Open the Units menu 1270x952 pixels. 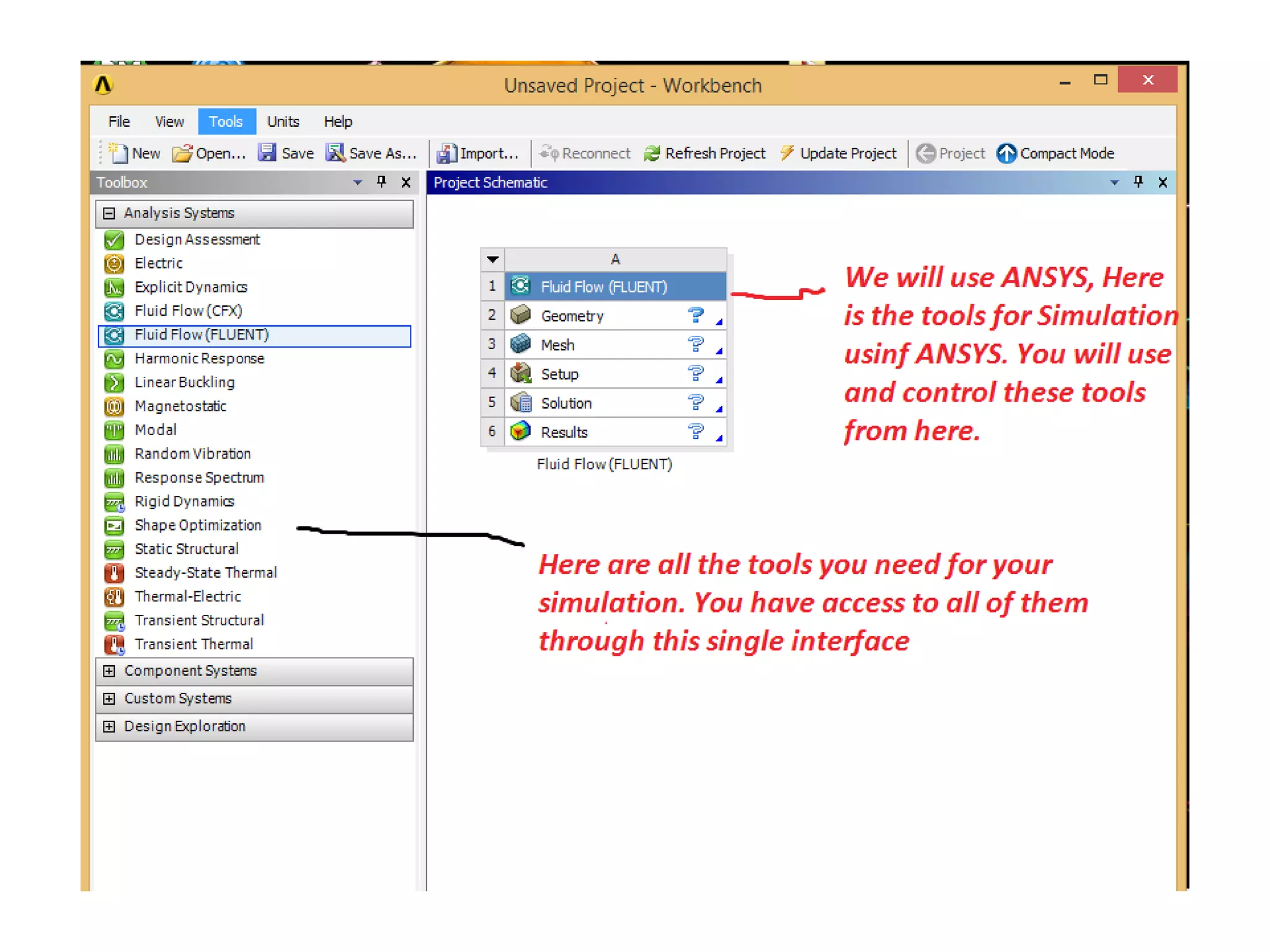coord(283,121)
